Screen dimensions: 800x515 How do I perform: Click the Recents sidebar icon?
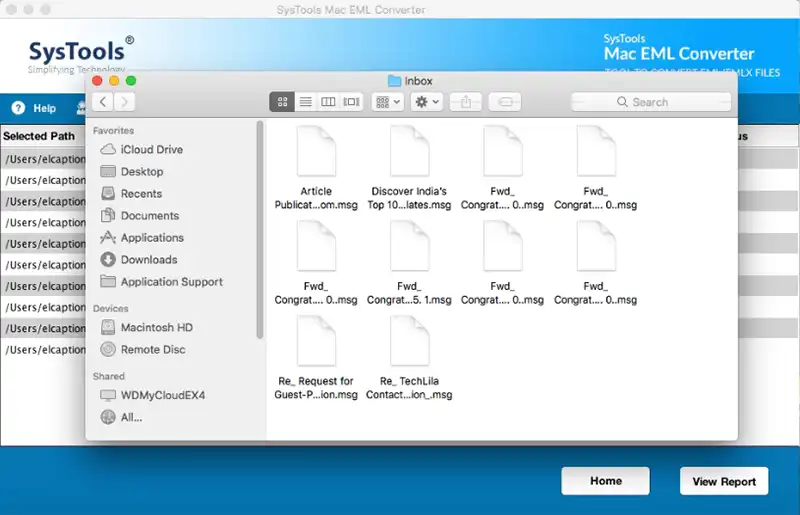[108, 193]
